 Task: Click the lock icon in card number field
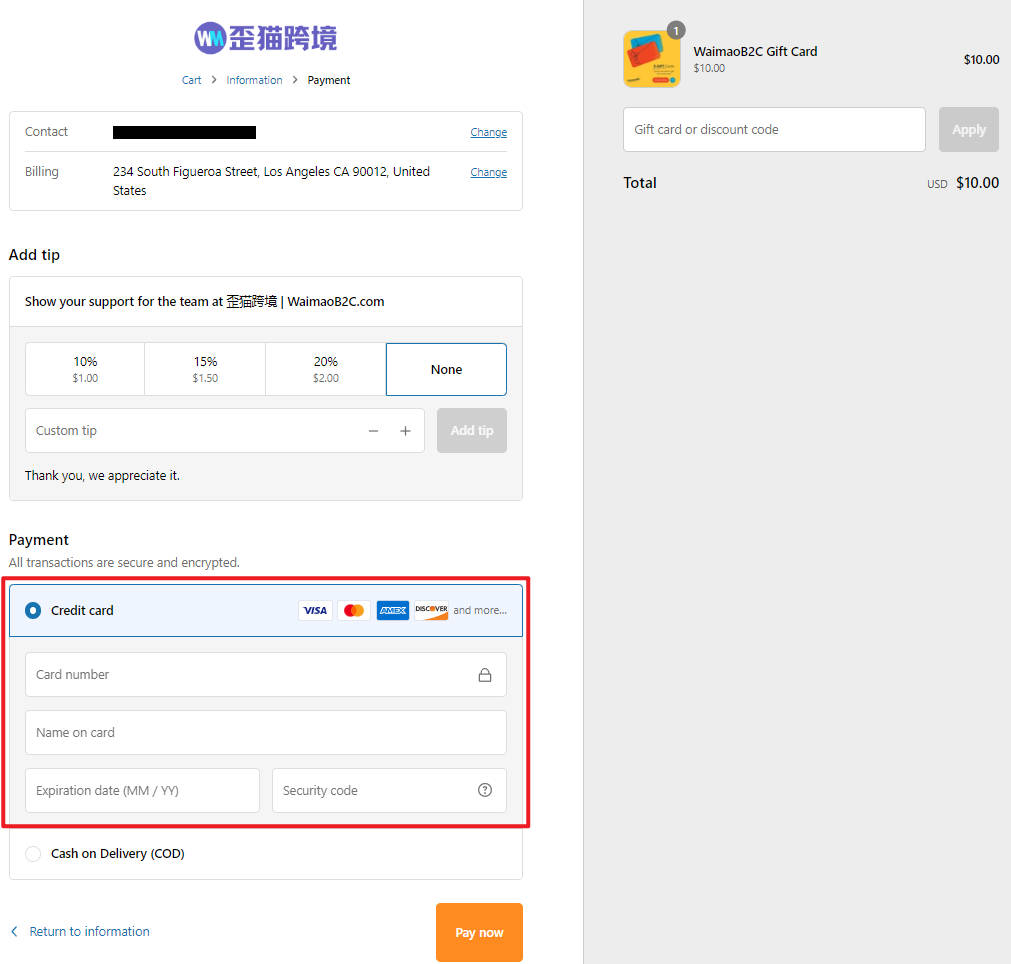click(485, 674)
